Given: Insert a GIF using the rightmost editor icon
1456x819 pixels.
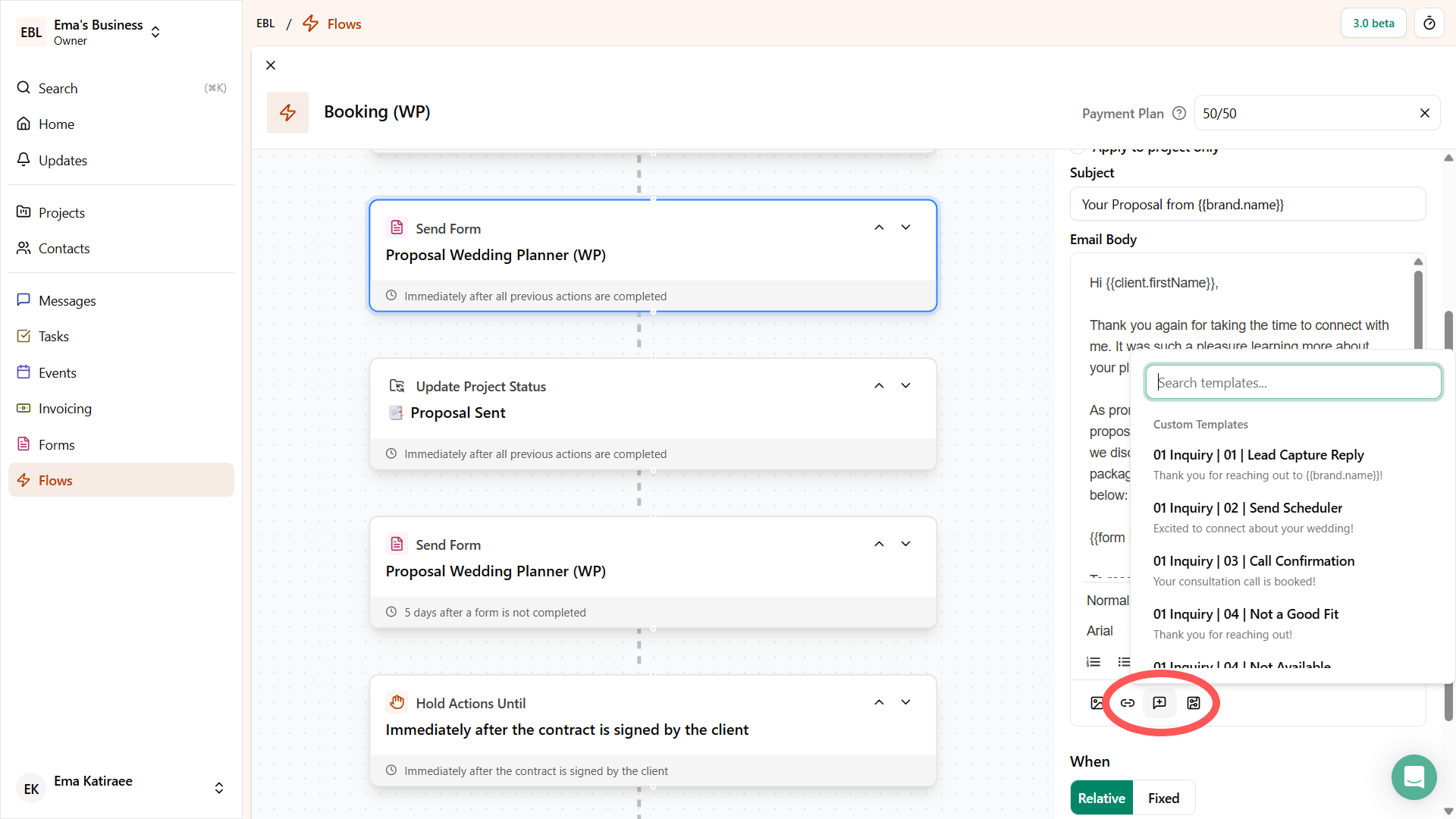Looking at the screenshot, I should click(x=1193, y=702).
